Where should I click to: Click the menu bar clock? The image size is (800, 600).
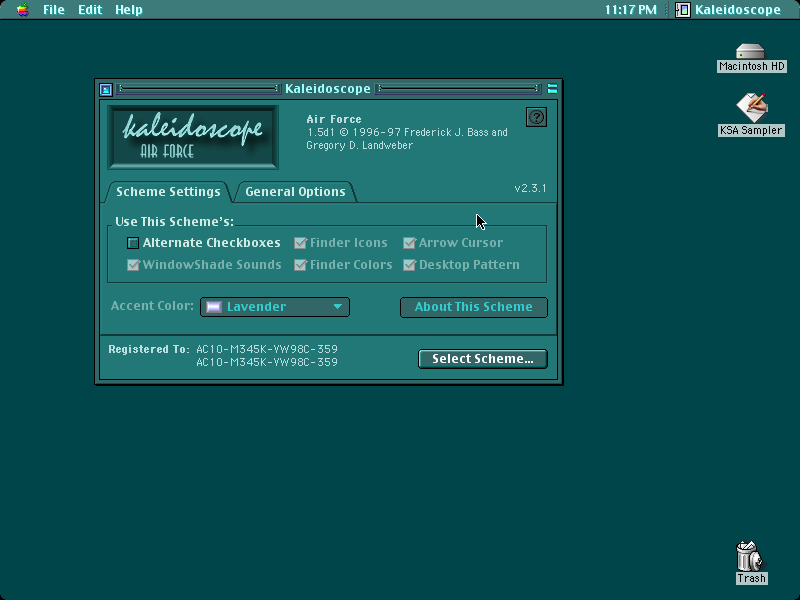coord(631,10)
